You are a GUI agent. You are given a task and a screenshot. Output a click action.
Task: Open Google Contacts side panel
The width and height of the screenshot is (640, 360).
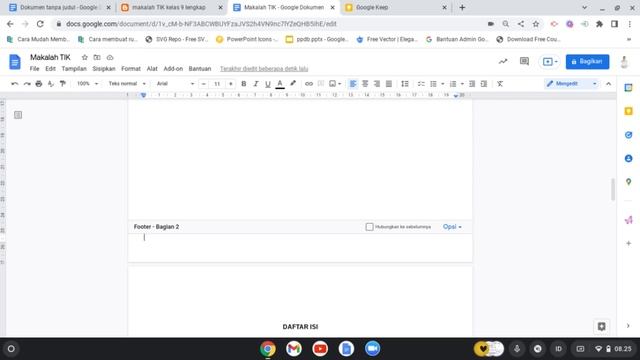pos(629,158)
